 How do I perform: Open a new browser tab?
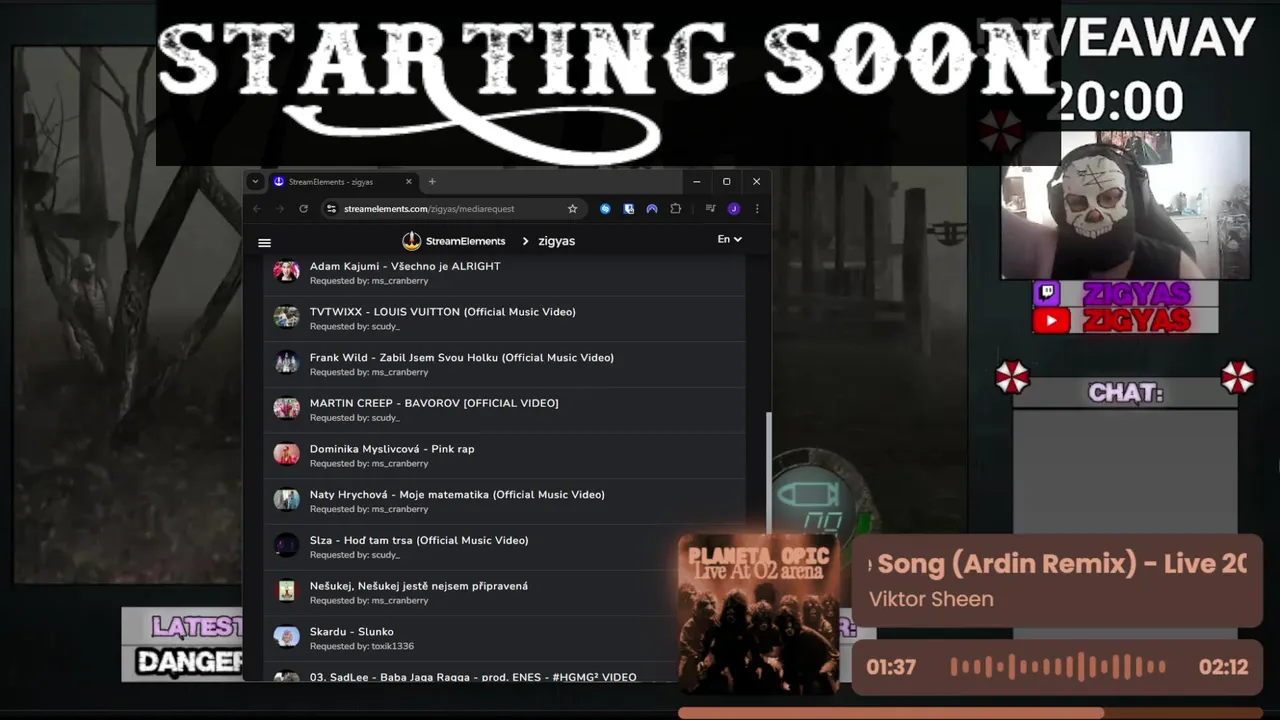[432, 182]
